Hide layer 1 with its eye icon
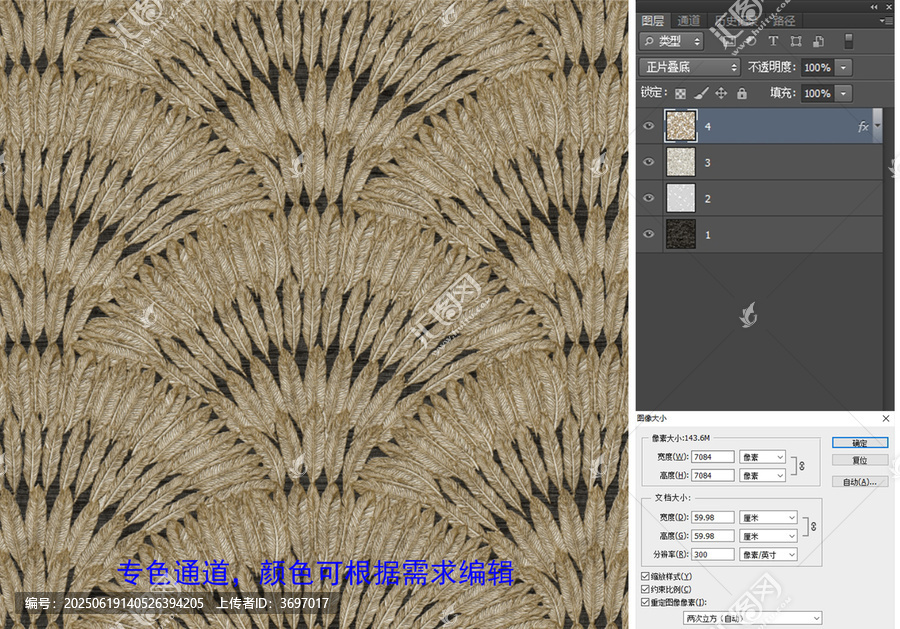This screenshot has height=629, width=900. (649, 234)
